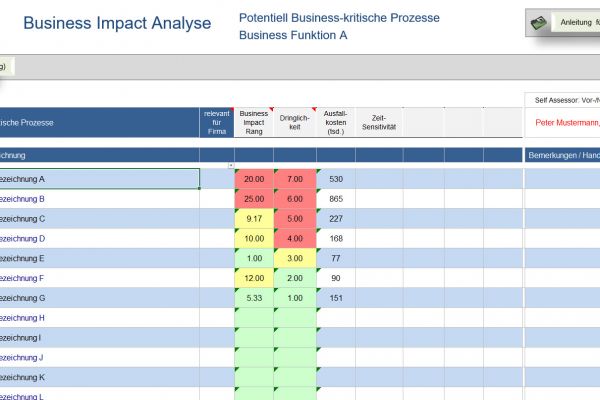The height and width of the screenshot is (400, 600).
Task: Select the Bemerkungen / Handlungsbedarf header
Action: [x=562, y=156]
